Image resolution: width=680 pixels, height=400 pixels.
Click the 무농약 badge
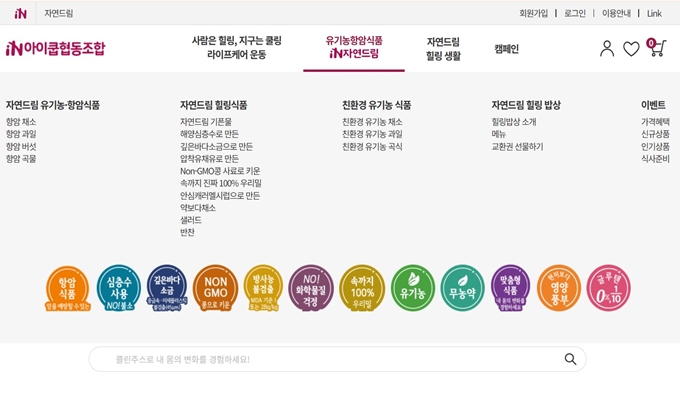pyautogui.click(x=462, y=288)
